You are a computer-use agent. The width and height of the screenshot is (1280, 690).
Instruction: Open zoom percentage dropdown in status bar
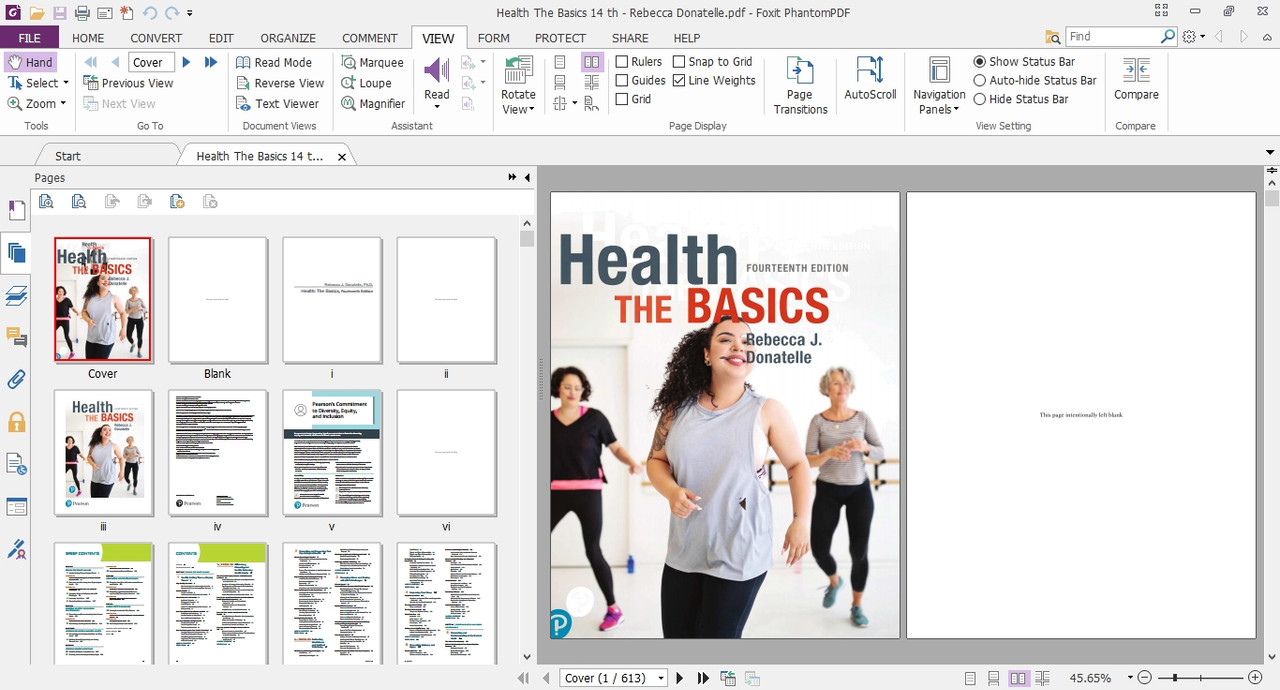pos(1129,678)
